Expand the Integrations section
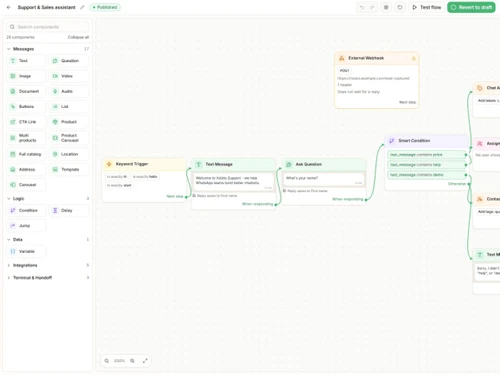 [48, 265]
